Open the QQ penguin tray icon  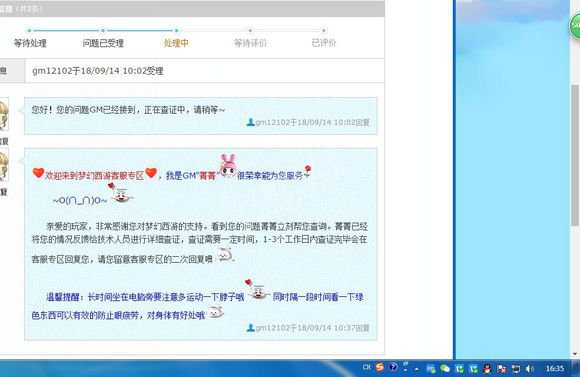click(487, 368)
